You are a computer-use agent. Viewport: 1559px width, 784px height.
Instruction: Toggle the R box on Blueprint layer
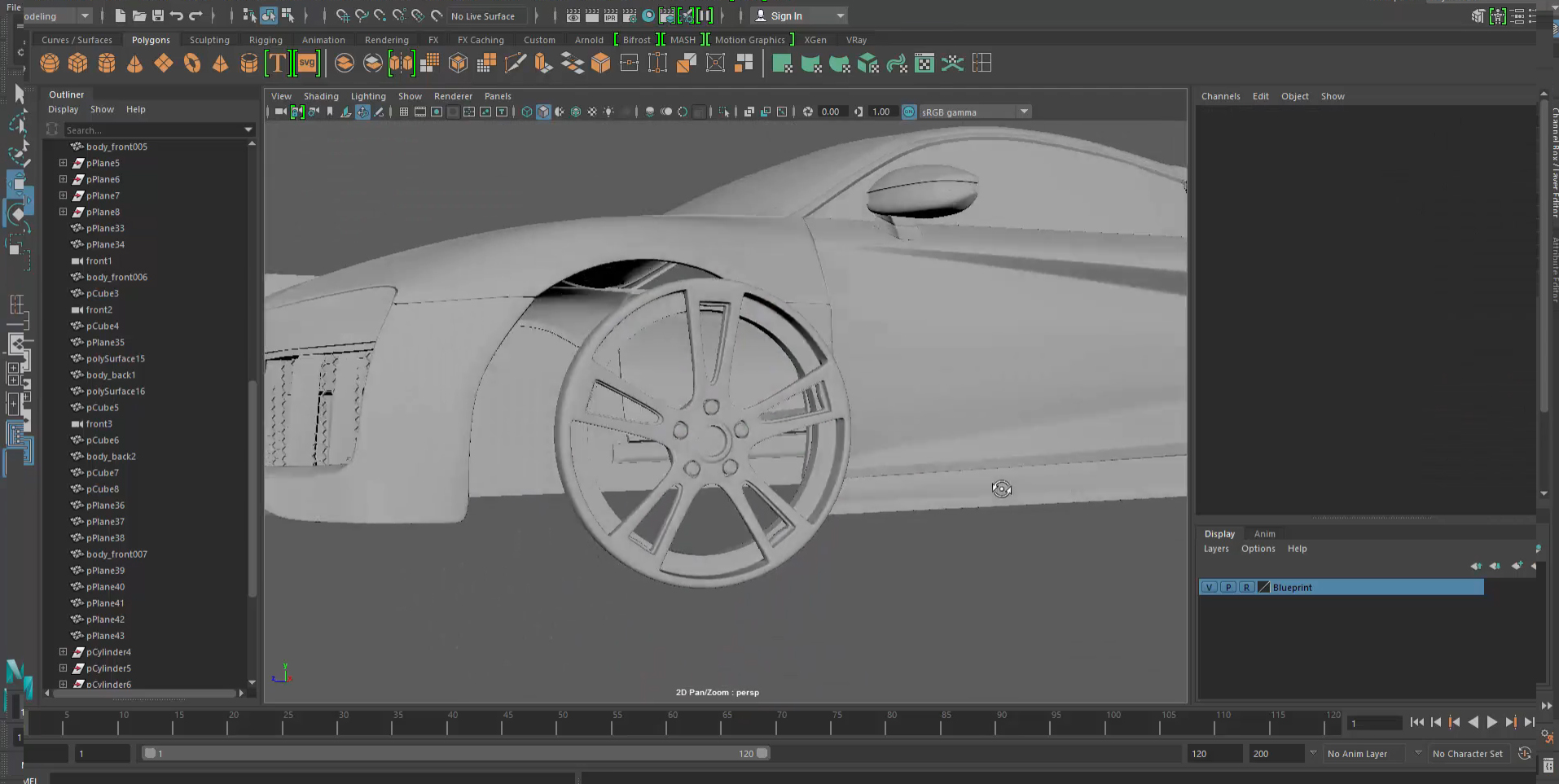click(1246, 587)
